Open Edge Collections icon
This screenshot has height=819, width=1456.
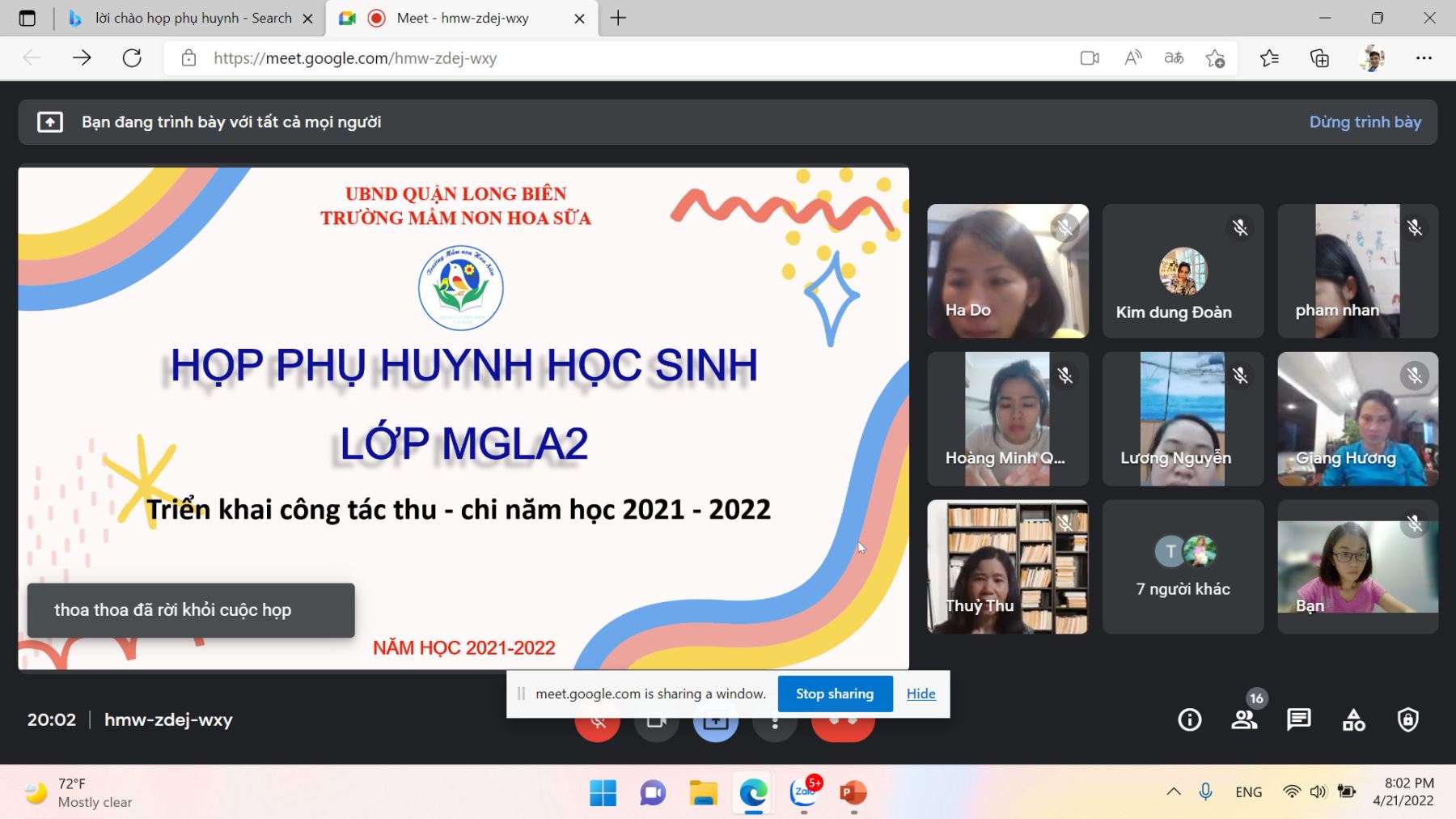tap(1319, 58)
